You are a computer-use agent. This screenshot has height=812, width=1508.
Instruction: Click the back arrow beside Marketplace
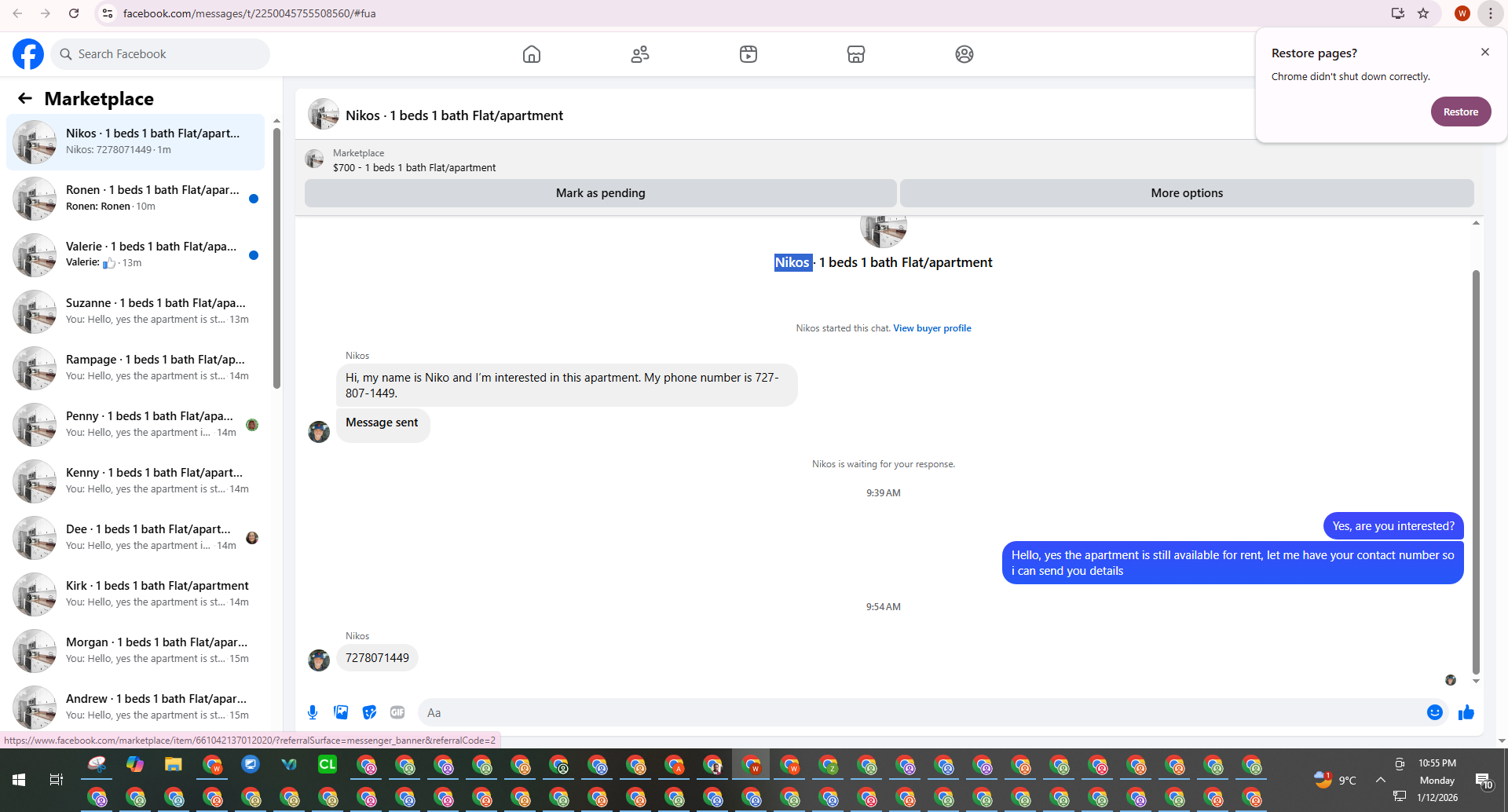pos(25,98)
